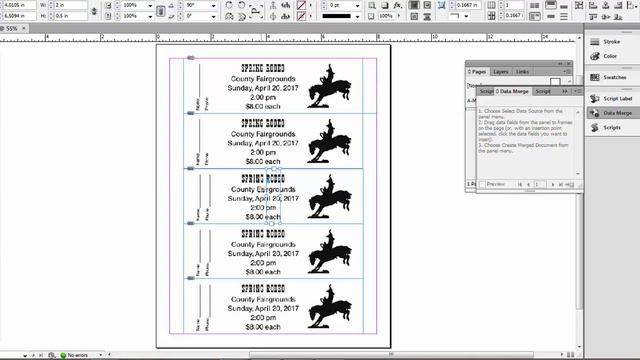Image resolution: width=640 pixels, height=360 pixels.
Task: Click the fx effects icon
Action: tap(398, 5)
